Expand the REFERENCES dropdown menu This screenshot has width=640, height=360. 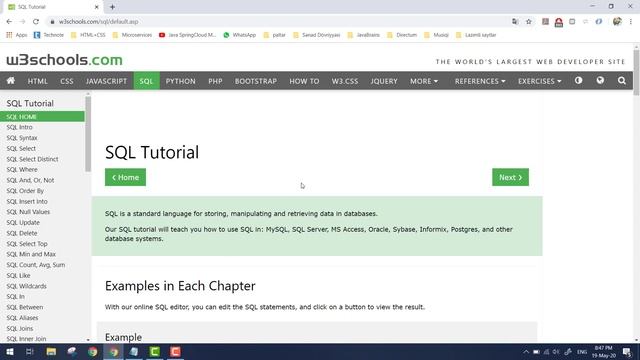tap(480, 81)
